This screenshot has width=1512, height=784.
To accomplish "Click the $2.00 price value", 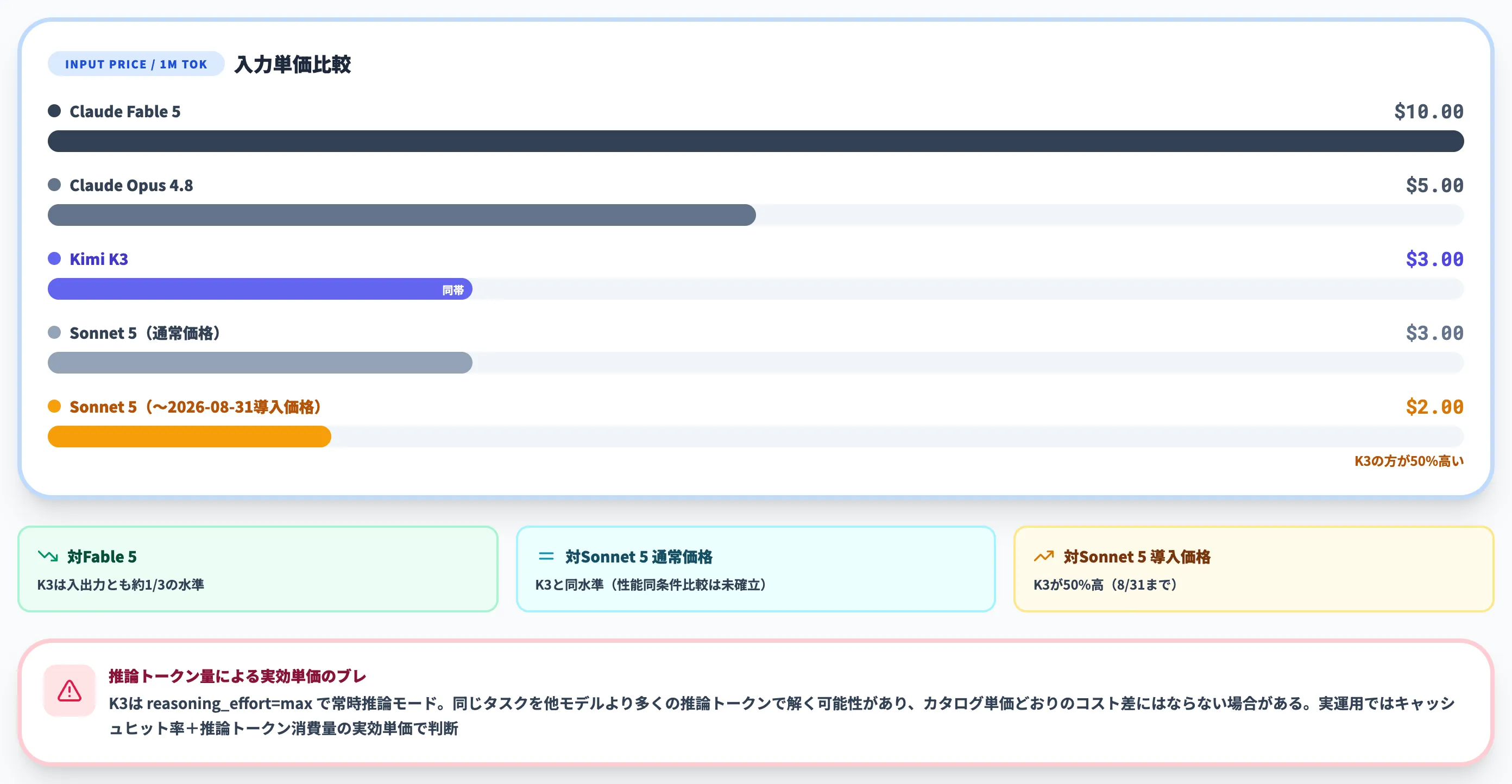I will point(1434,407).
